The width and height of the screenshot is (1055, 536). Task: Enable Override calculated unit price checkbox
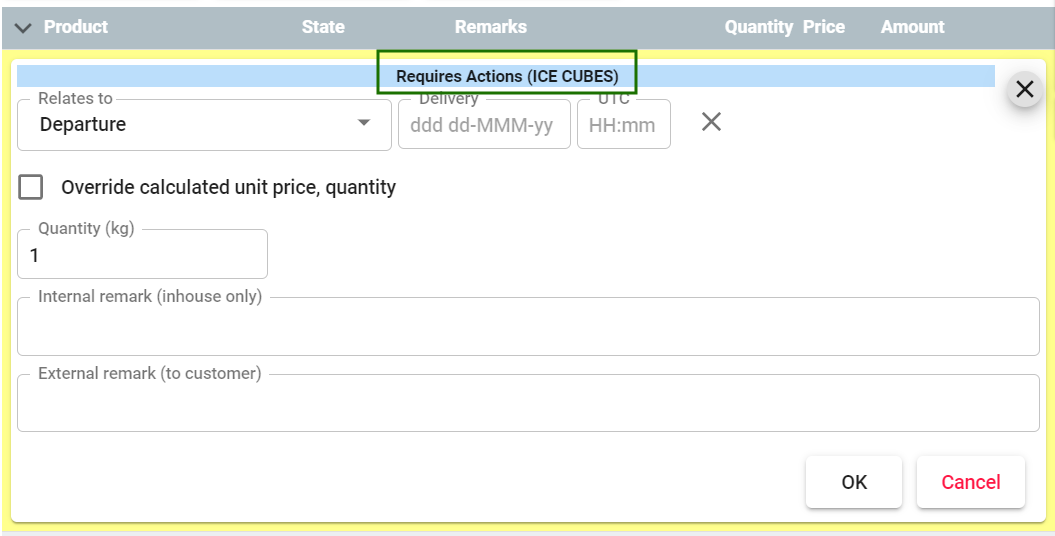click(31, 187)
